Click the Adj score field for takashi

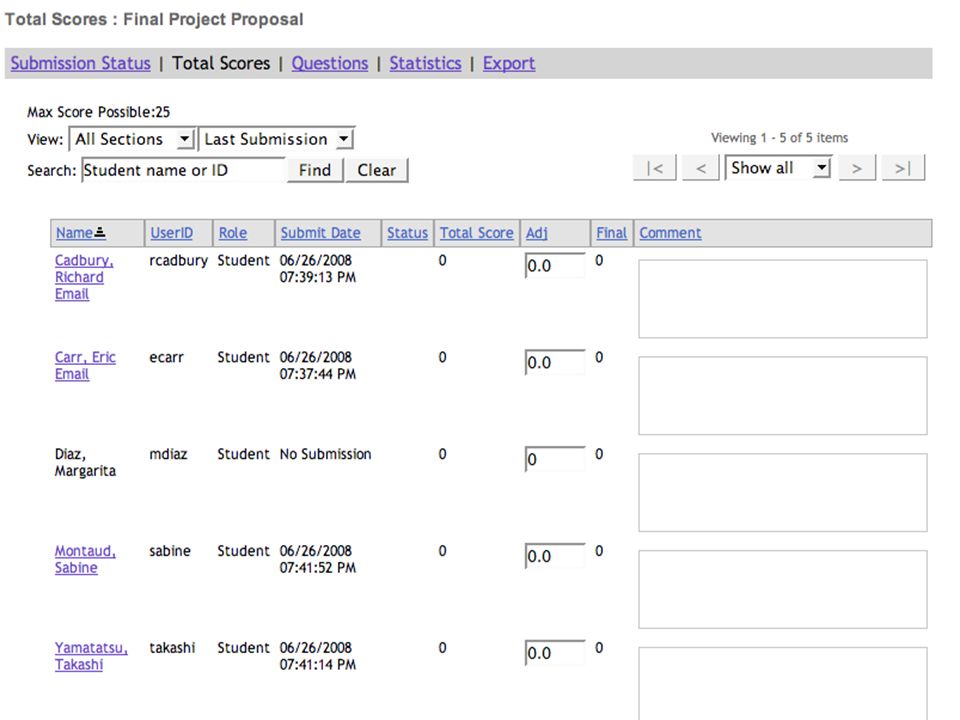[x=555, y=653]
